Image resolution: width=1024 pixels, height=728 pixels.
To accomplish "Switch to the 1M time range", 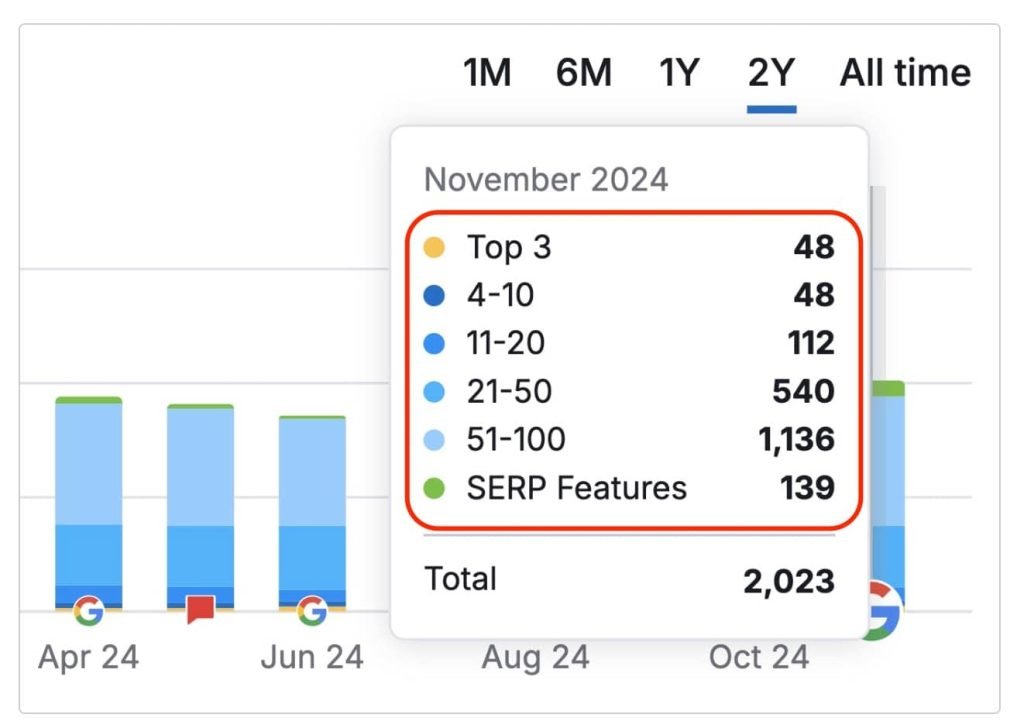I will [487, 73].
